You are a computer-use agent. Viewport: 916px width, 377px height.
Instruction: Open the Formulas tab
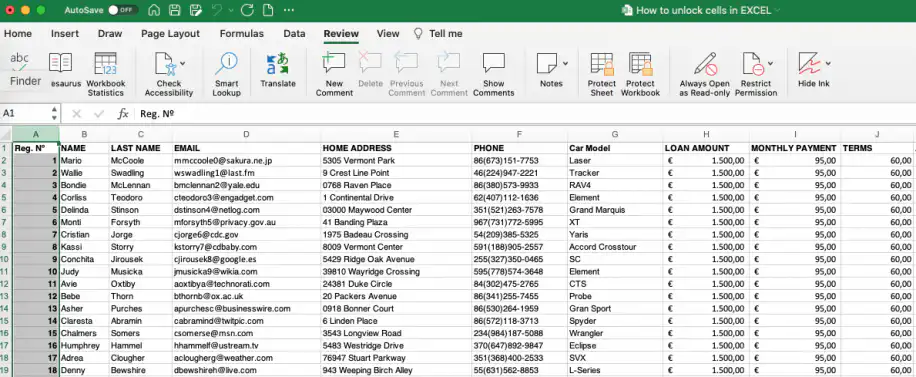242,34
